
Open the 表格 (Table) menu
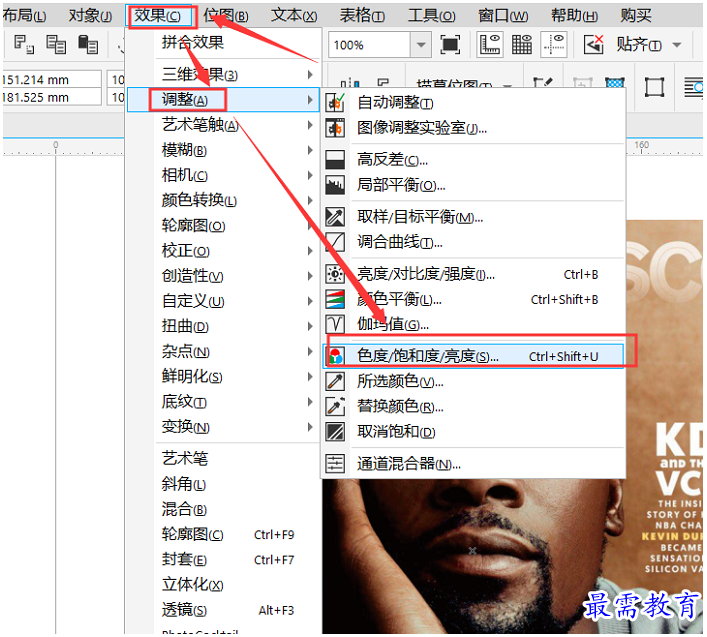pos(362,16)
